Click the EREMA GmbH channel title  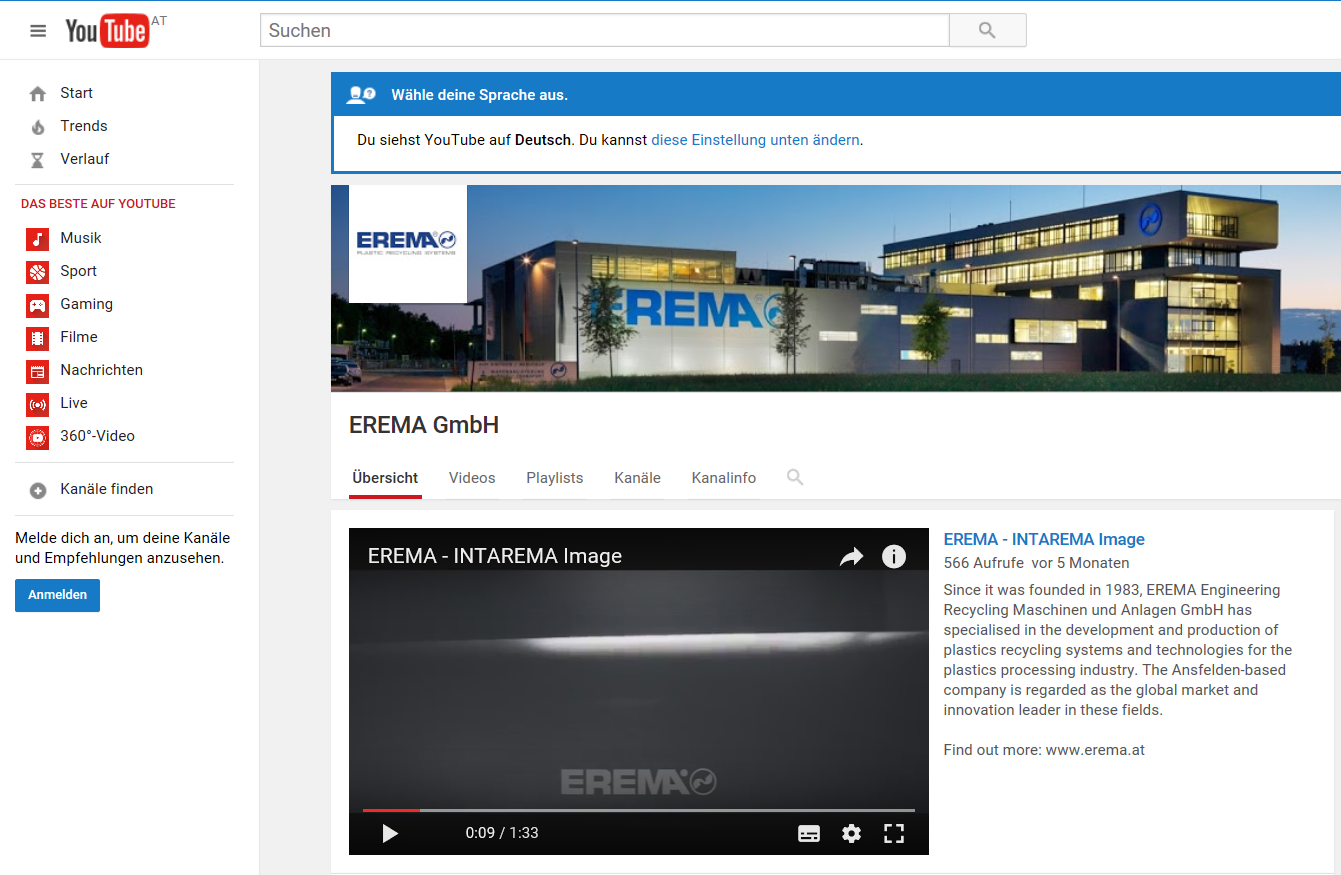(x=424, y=425)
